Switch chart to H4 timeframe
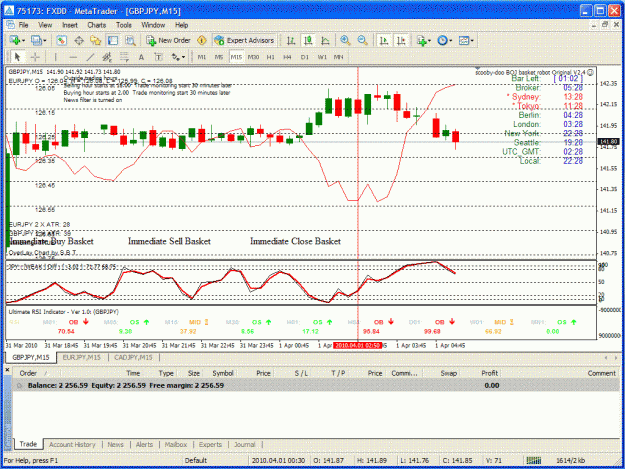 [x=287, y=57]
